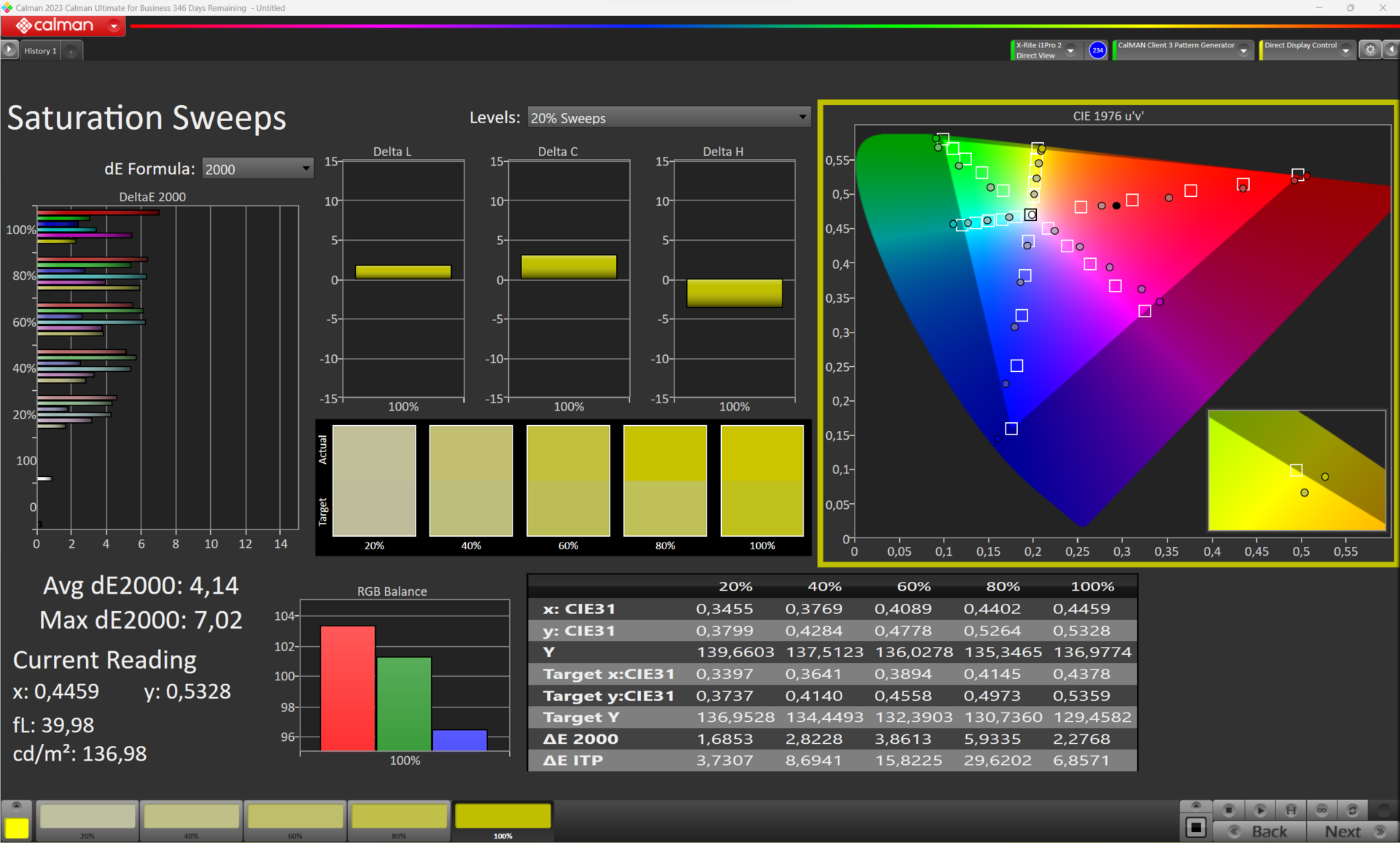Select the 20% saturation swatch in the bottom strip
Viewport: 1400px width, 843px height.
[87, 818]
